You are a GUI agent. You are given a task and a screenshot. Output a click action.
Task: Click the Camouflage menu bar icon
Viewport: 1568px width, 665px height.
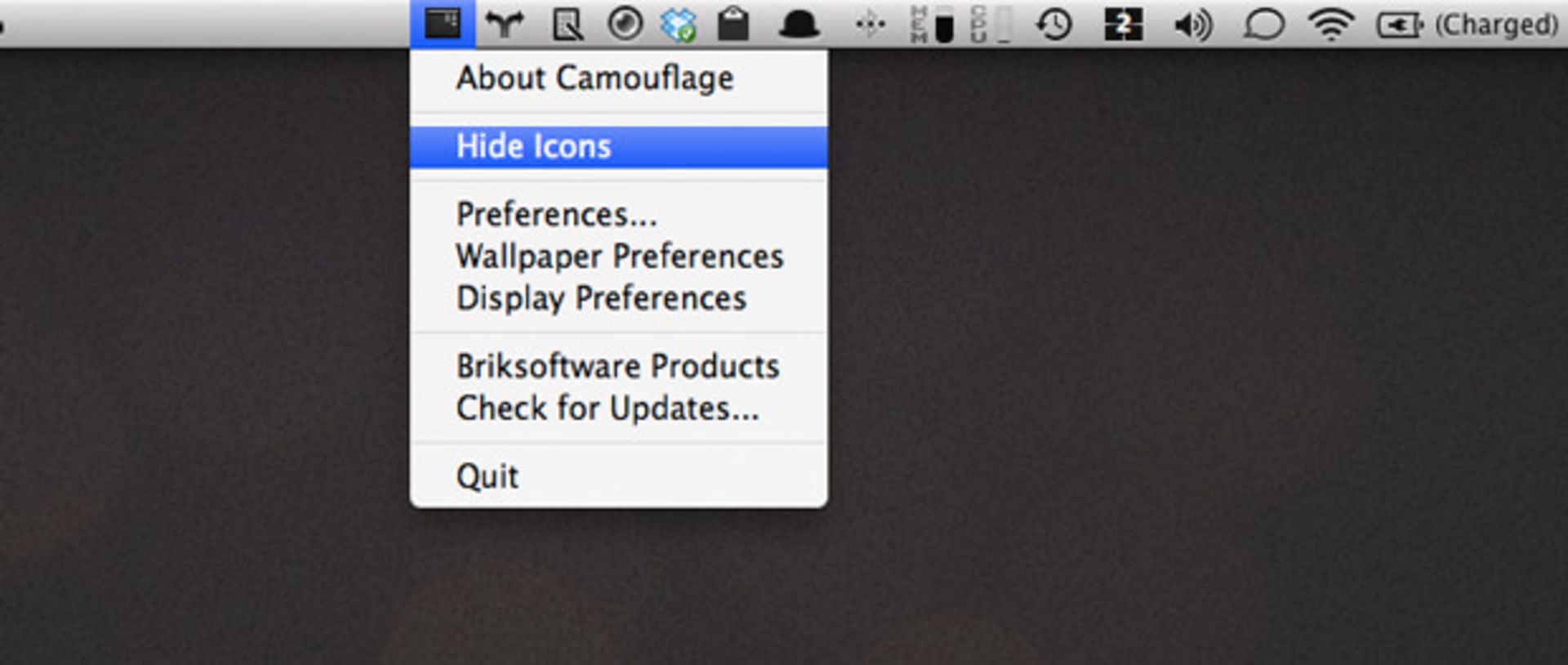pos(443,24)
